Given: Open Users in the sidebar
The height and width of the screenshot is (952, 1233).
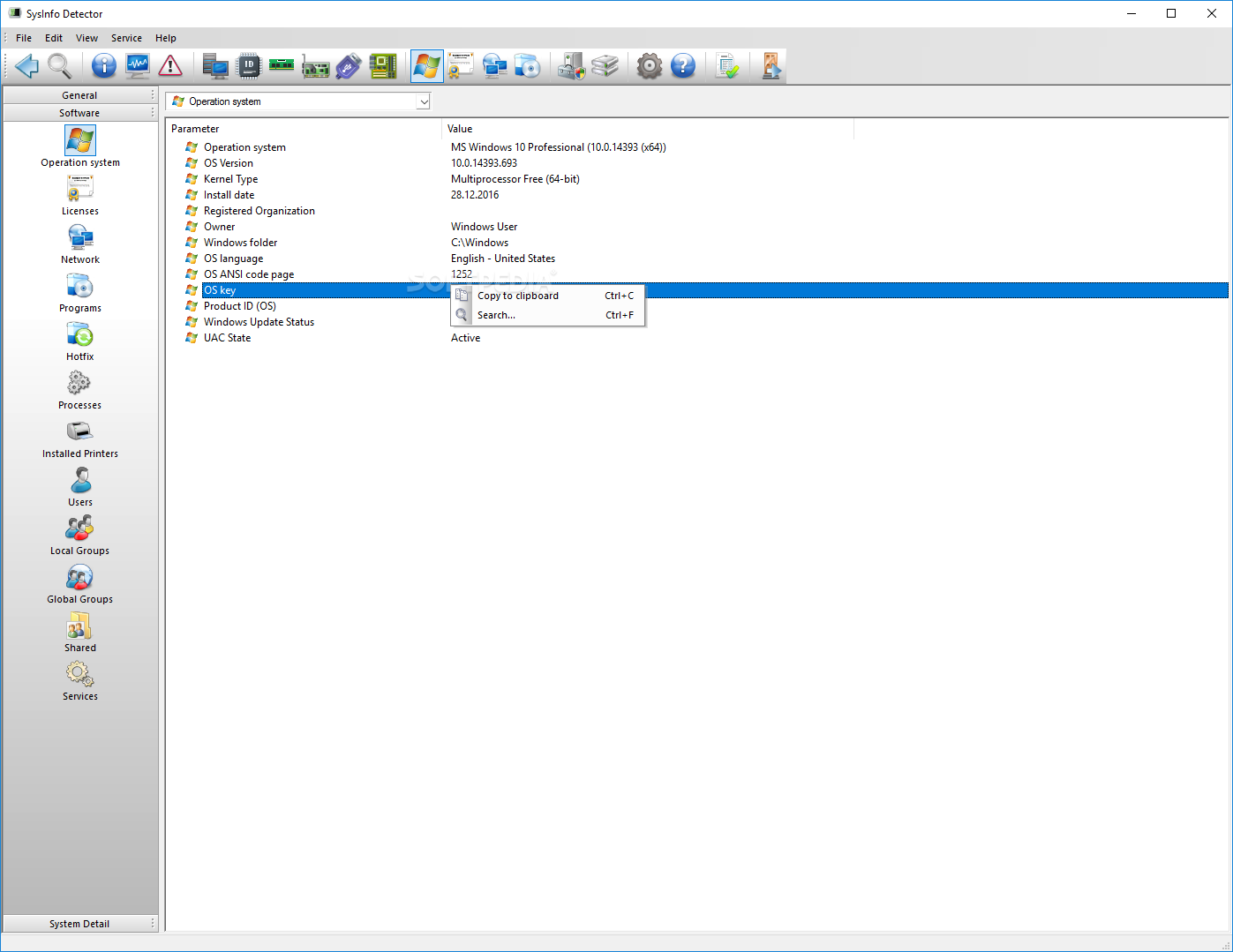Looking at the screenshot, I should pyautogui.click(x=80, y=486).
